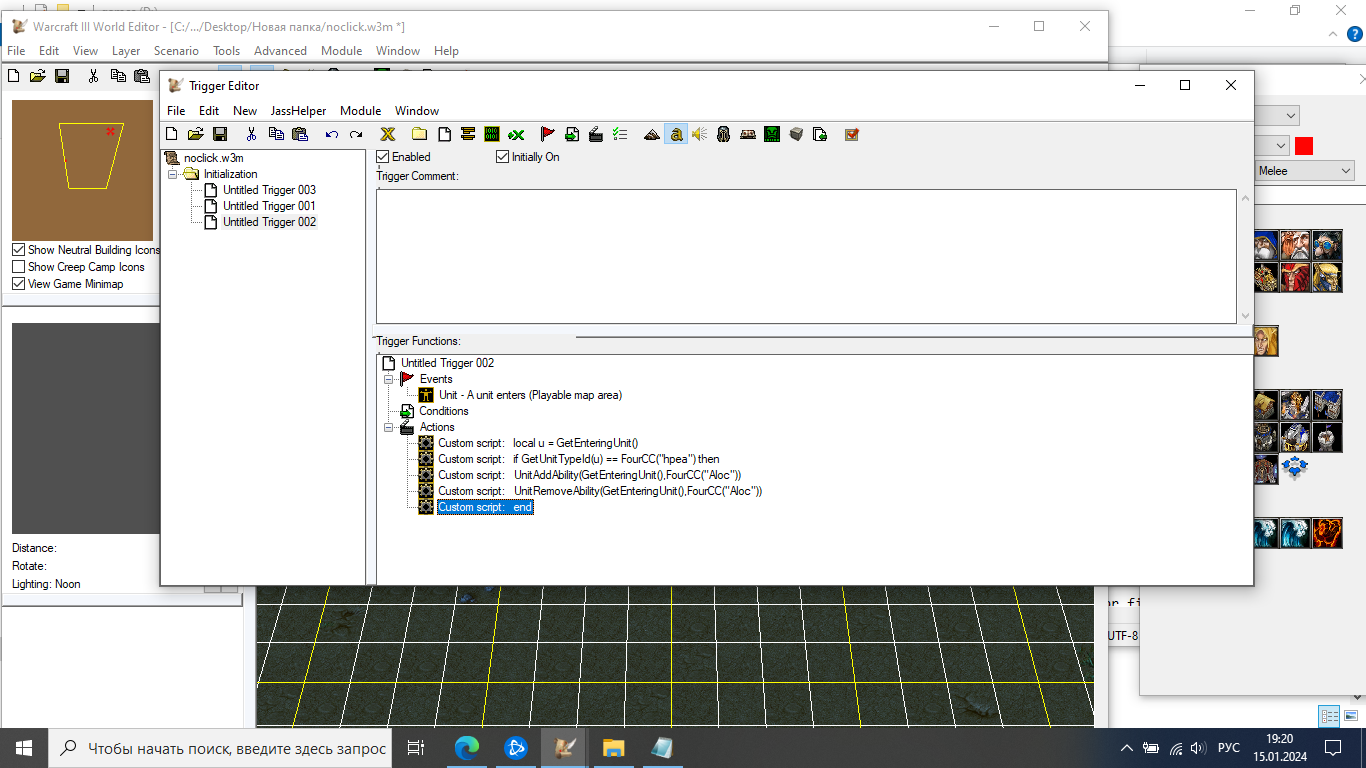
Task: Click the green checklist icon in toolbar
Action: (619, 134)
